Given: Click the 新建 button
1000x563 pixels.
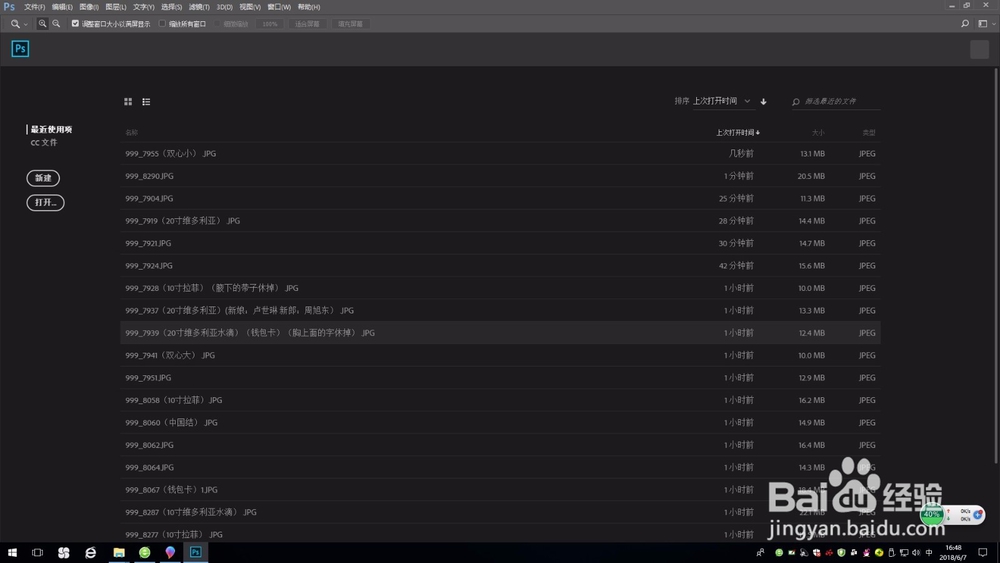Looking at the screenshot, I should pyautogui.click(x=43, y=178).
